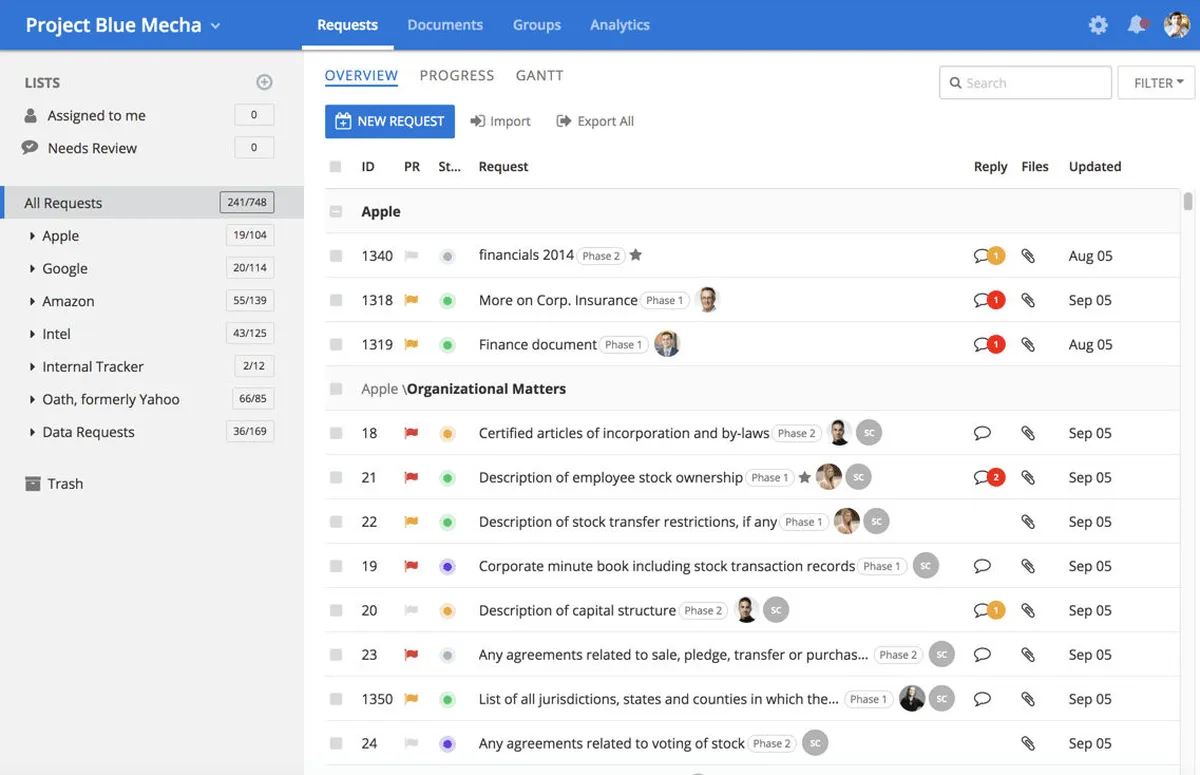Click the red priority flag on request 18
This screenshot has width=1200, height=775.
[410, 433]
